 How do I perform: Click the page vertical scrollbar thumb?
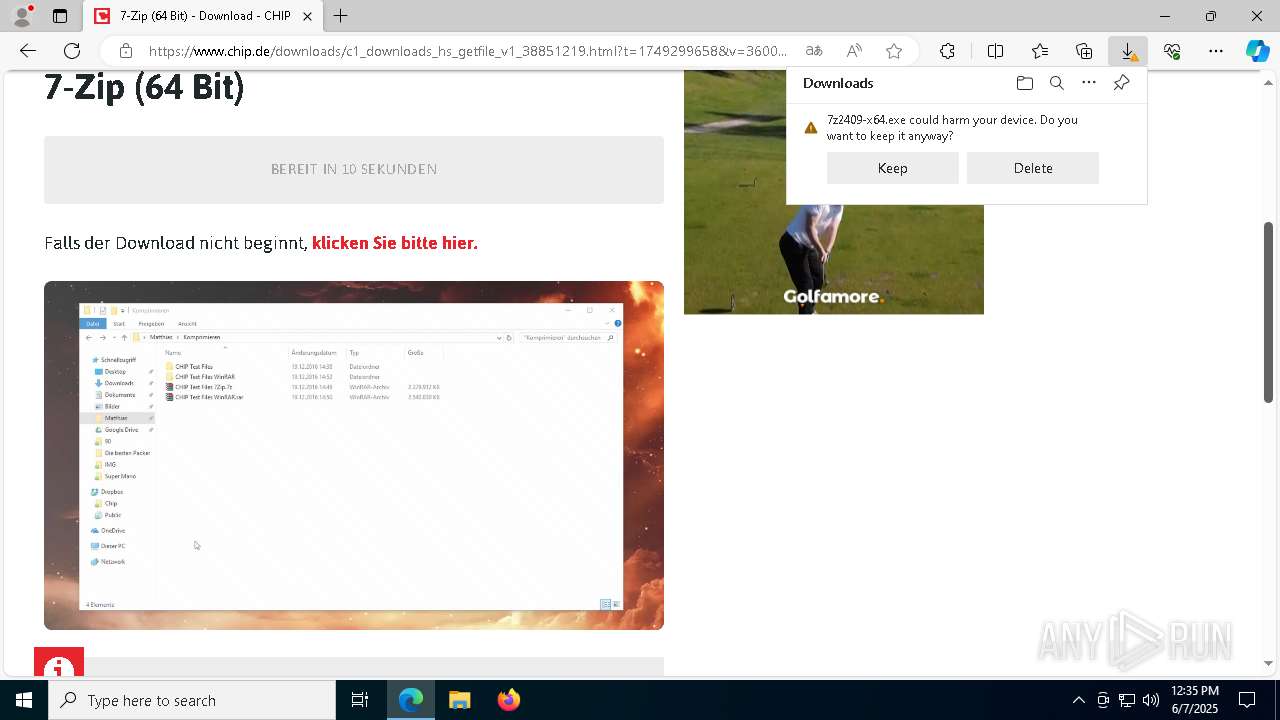click(x=1268, y=312)
